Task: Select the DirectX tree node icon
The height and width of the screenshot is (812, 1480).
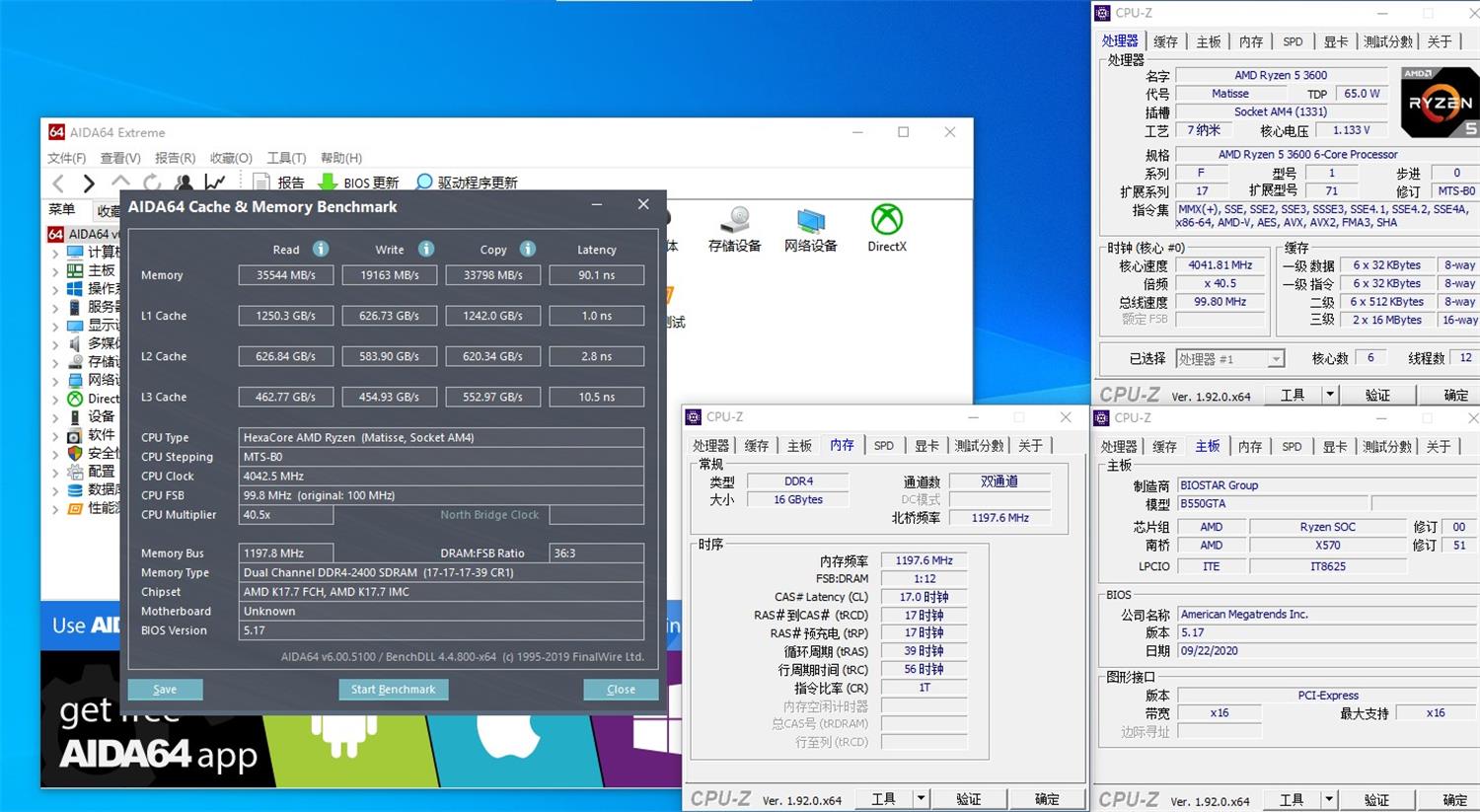Action: (x=75, y=399)
